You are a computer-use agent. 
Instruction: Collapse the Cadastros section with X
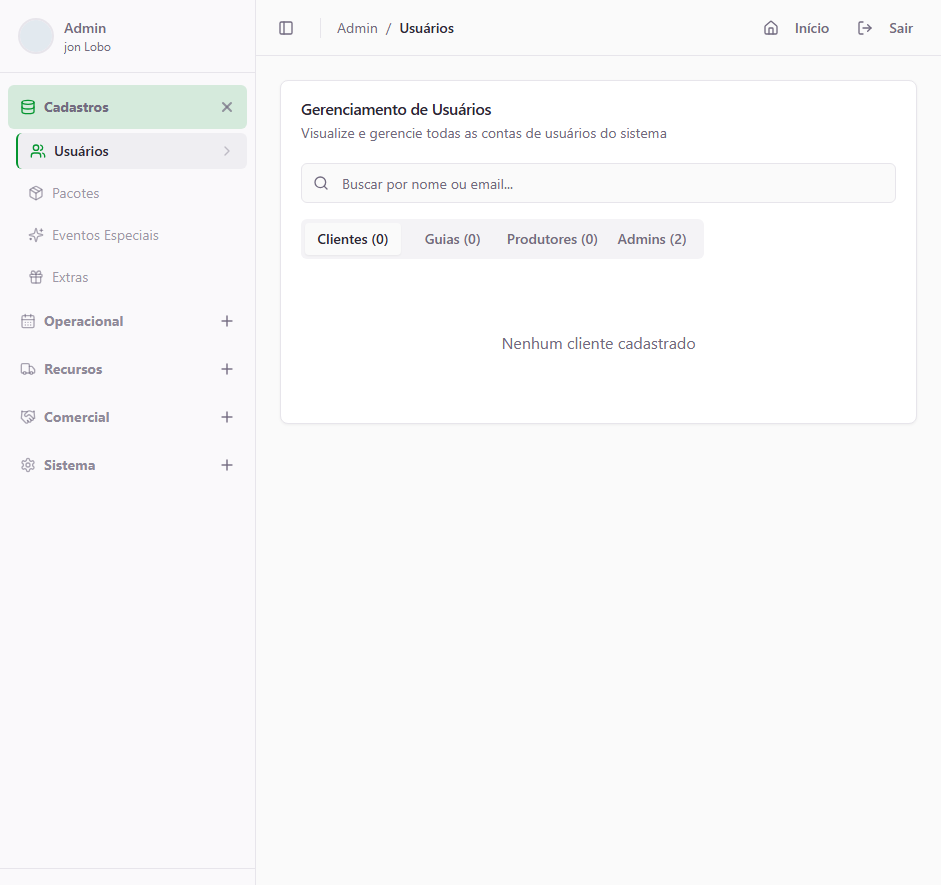point(227,107)
